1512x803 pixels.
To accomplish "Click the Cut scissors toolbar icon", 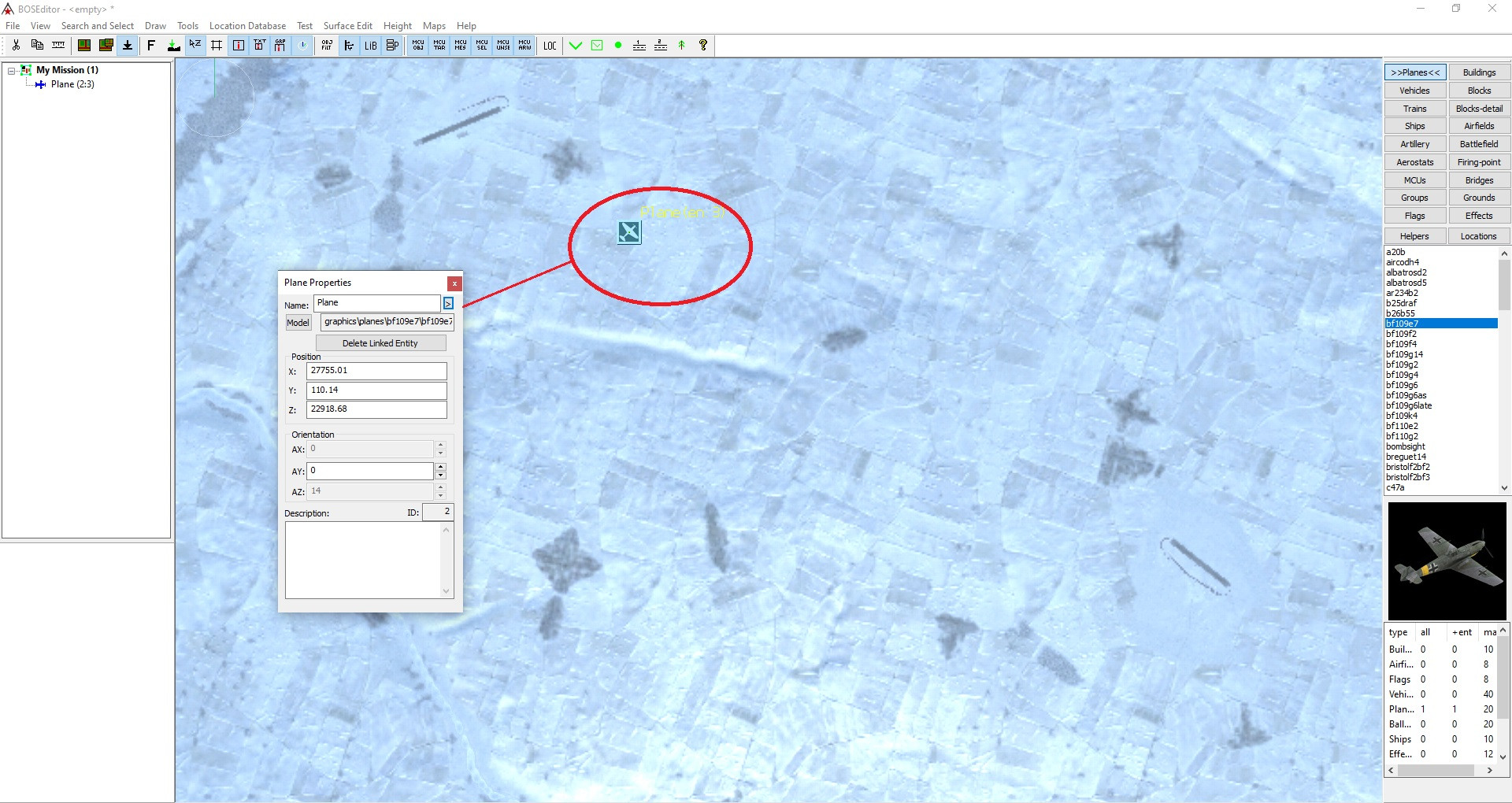I will (16, 45).
